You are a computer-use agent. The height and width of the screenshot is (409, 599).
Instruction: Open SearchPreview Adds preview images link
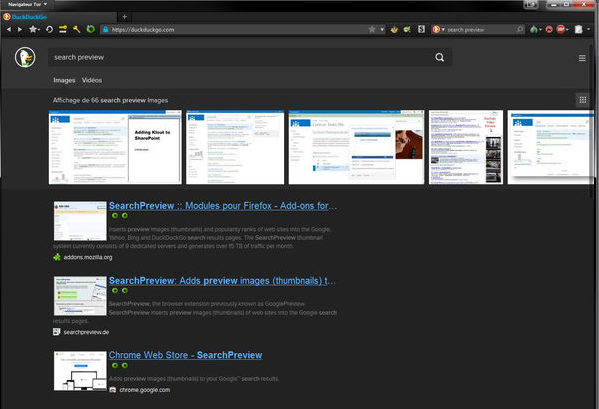pos(222,281)
